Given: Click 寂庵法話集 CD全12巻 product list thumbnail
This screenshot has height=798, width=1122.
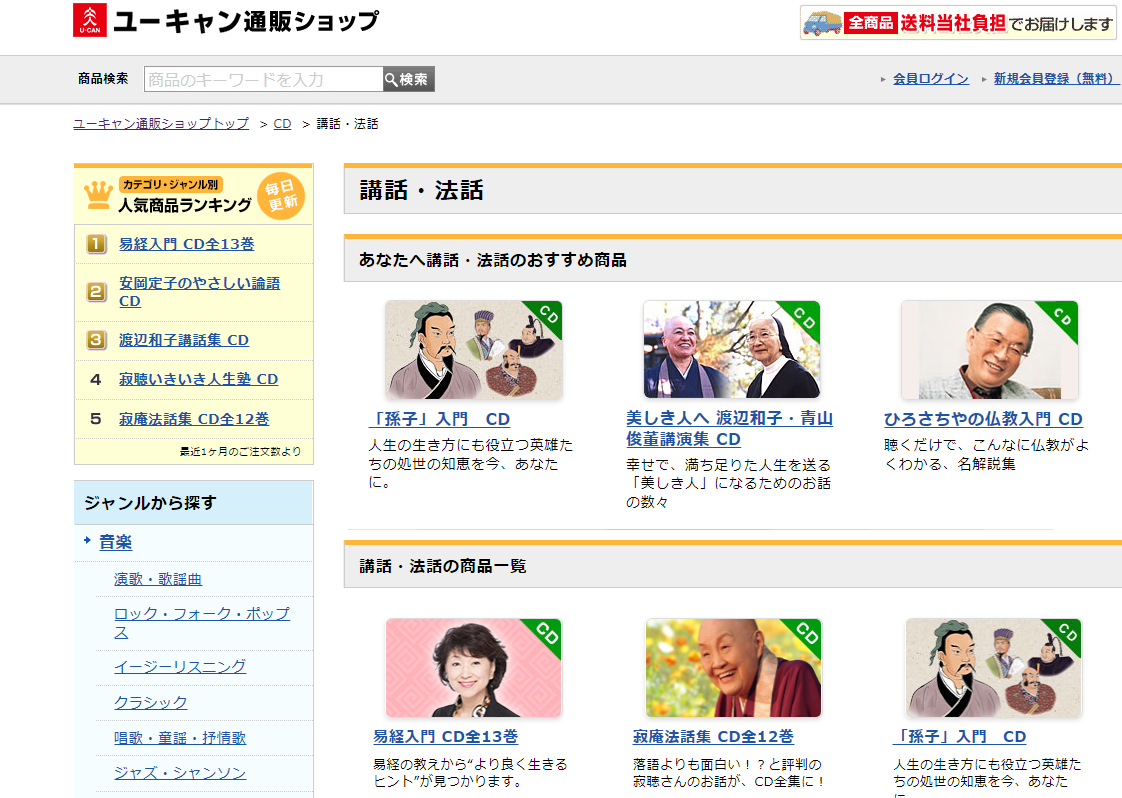Looking at the screenshot, I should tap(733, 668).
